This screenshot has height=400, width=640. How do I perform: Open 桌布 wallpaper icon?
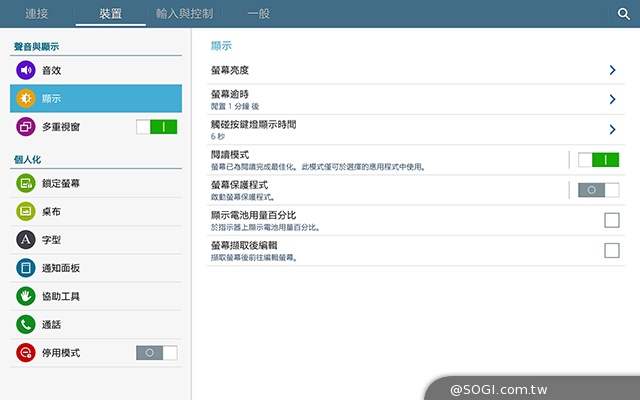click(25, 212)
